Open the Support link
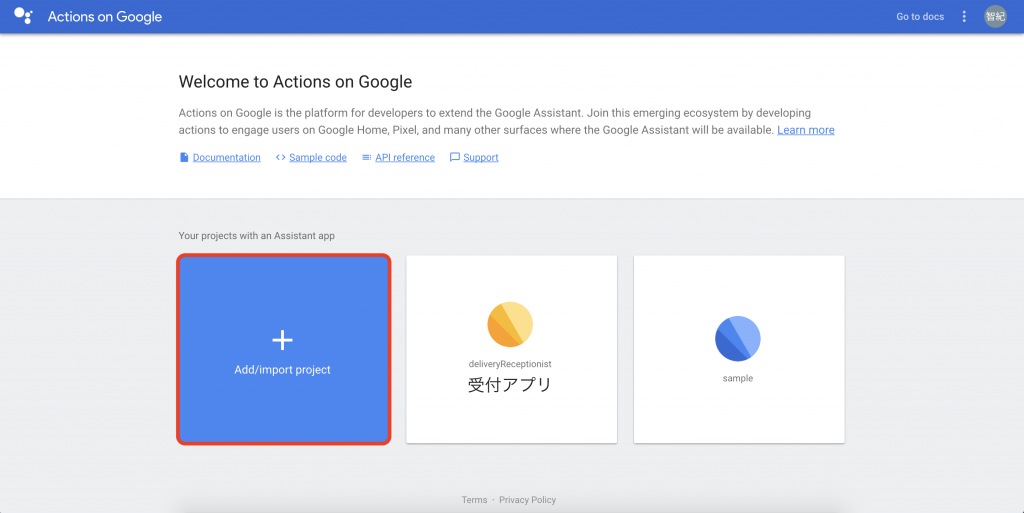 pos(481,157)
